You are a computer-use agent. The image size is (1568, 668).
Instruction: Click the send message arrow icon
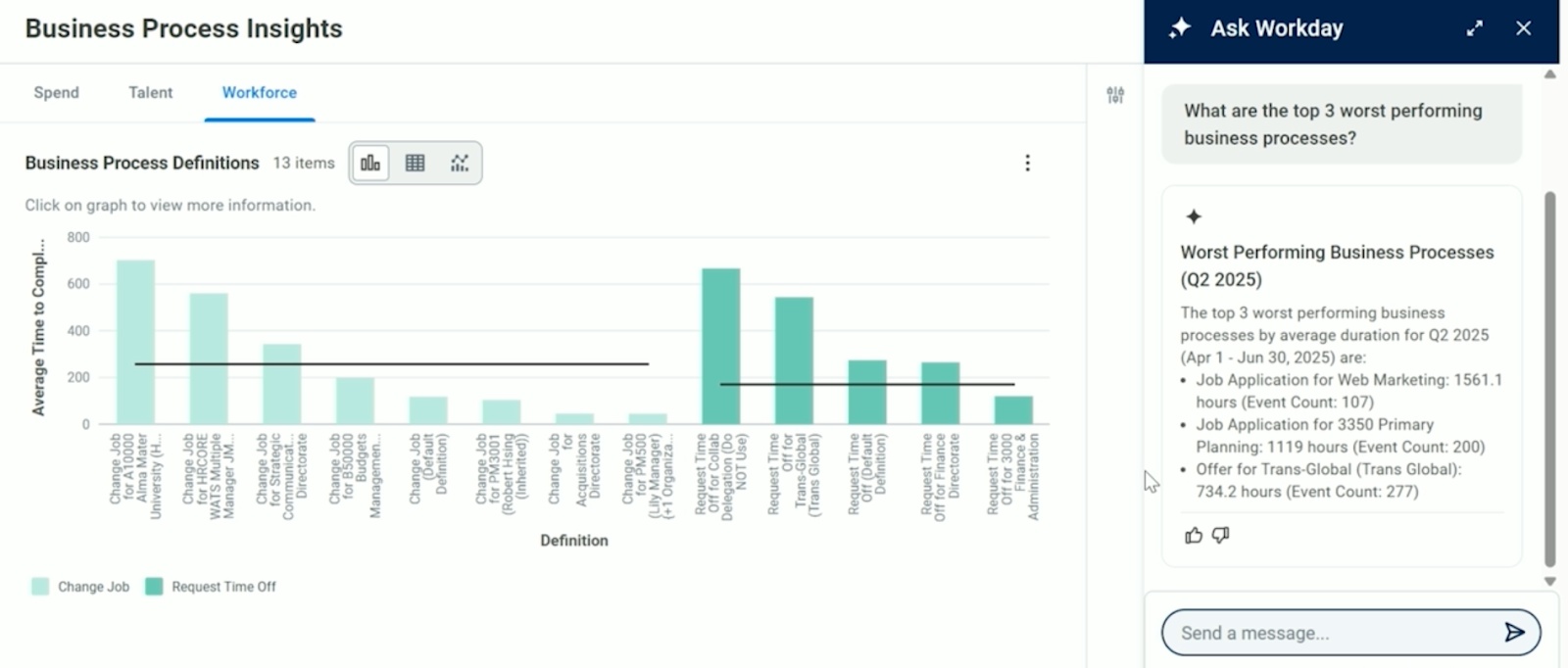(x=1514, y=632)
